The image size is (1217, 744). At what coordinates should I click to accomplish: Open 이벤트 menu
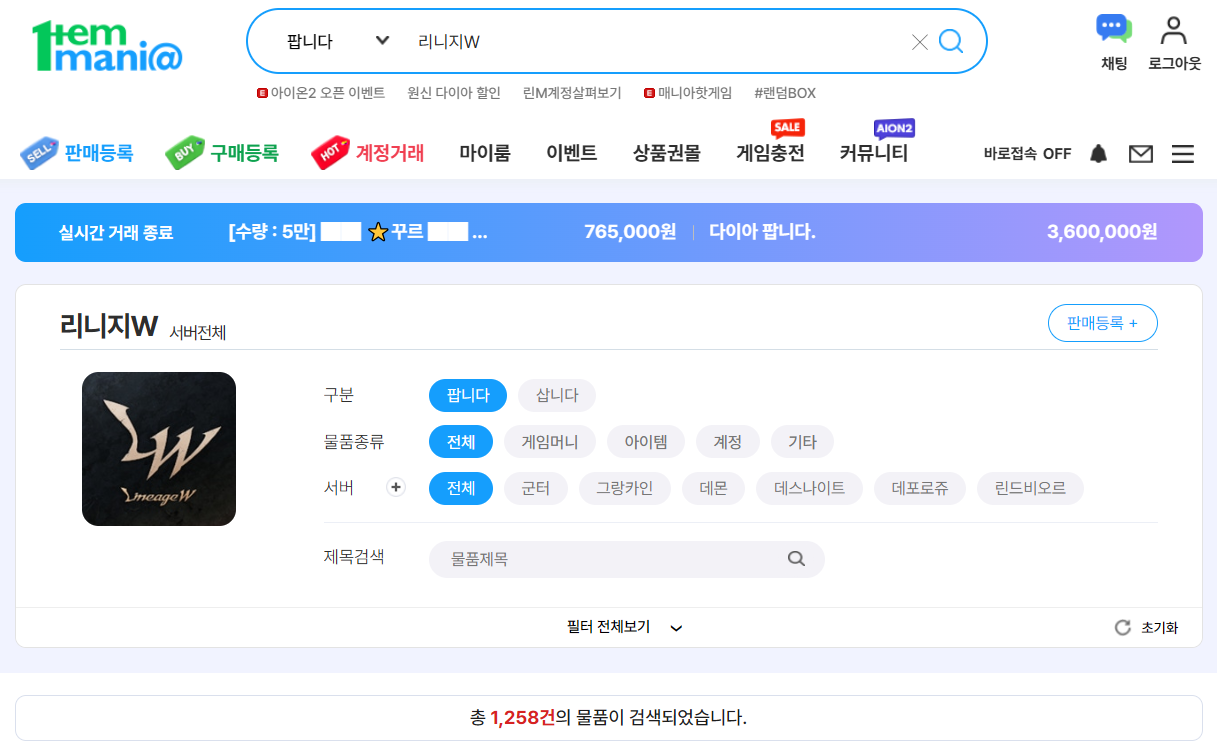pos(572,153)
